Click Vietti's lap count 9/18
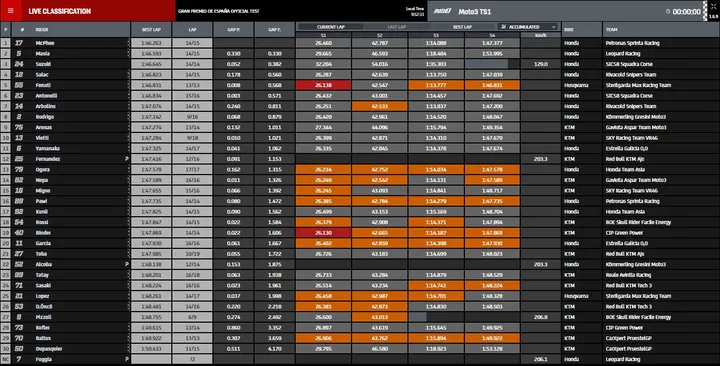 pos(192,138)
